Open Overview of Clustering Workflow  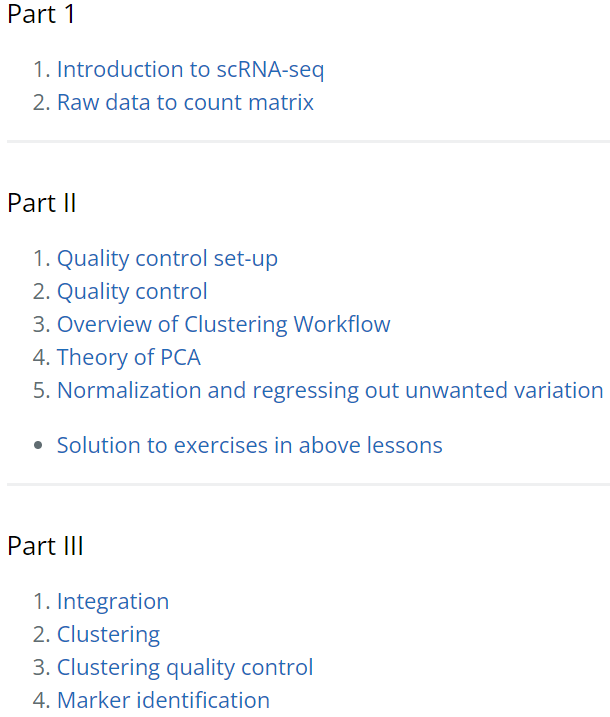click(x=223, y=325)
